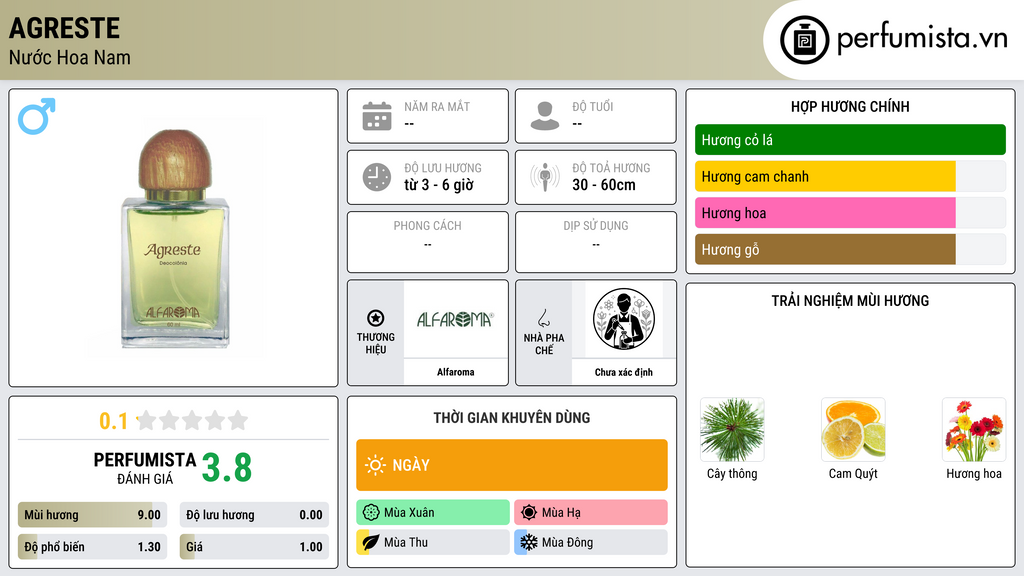This screenshot has width=1024, height=576.
Task: Click the male gender symbol icon
Action: pyautogui.click(x=37, y=116)
